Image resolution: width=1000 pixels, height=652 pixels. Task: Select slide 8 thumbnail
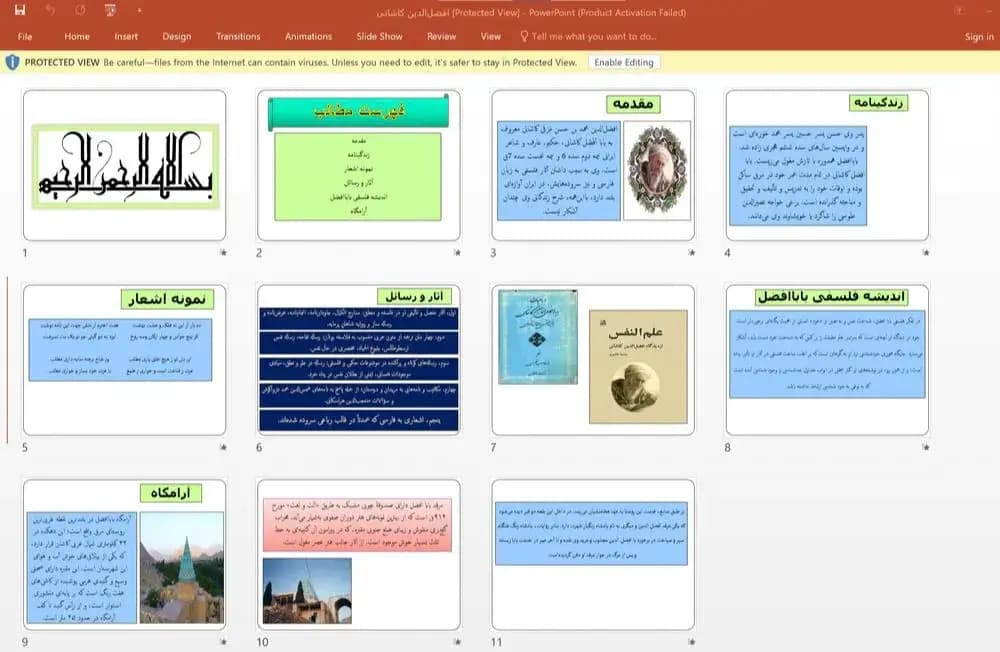tap(827, 360)
